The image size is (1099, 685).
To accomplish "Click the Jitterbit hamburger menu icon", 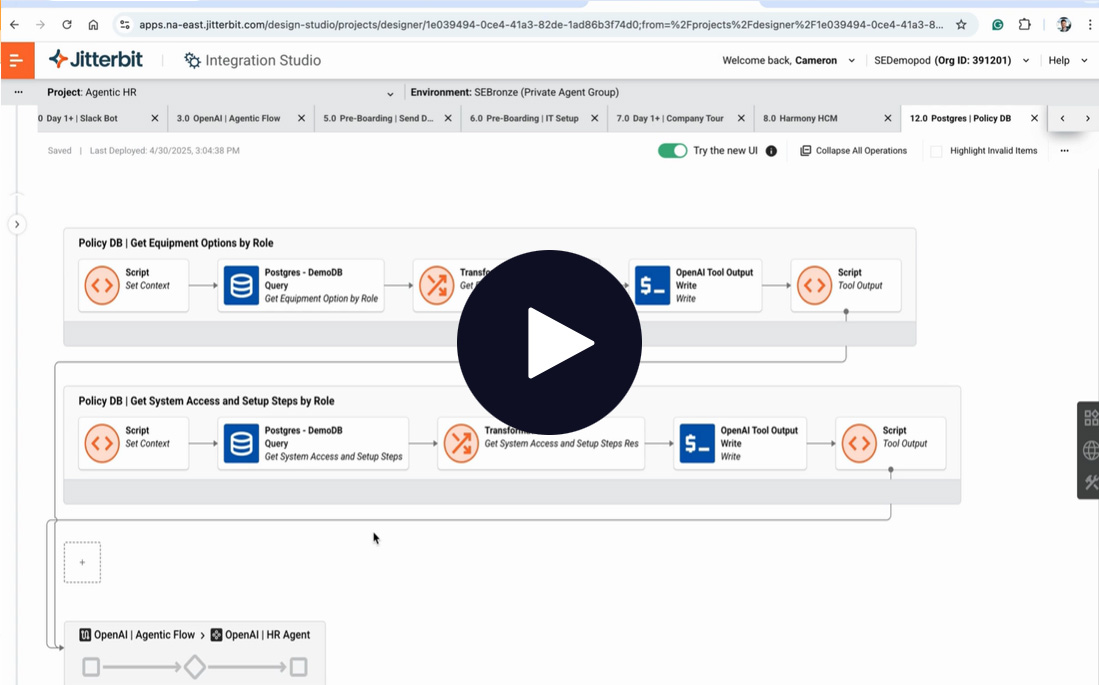I will point(17,60).
